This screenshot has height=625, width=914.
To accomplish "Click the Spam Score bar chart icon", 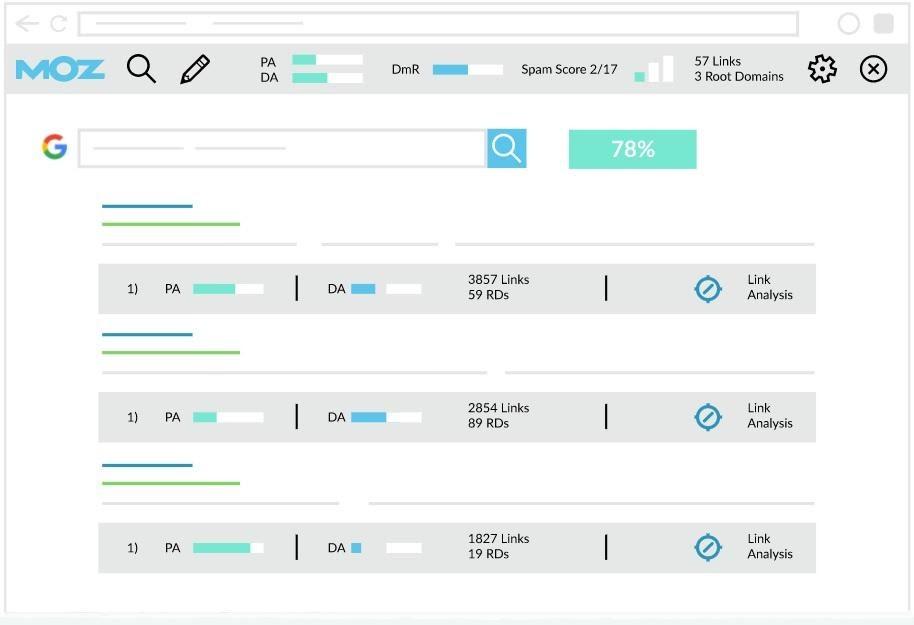I will click(654, 69).
